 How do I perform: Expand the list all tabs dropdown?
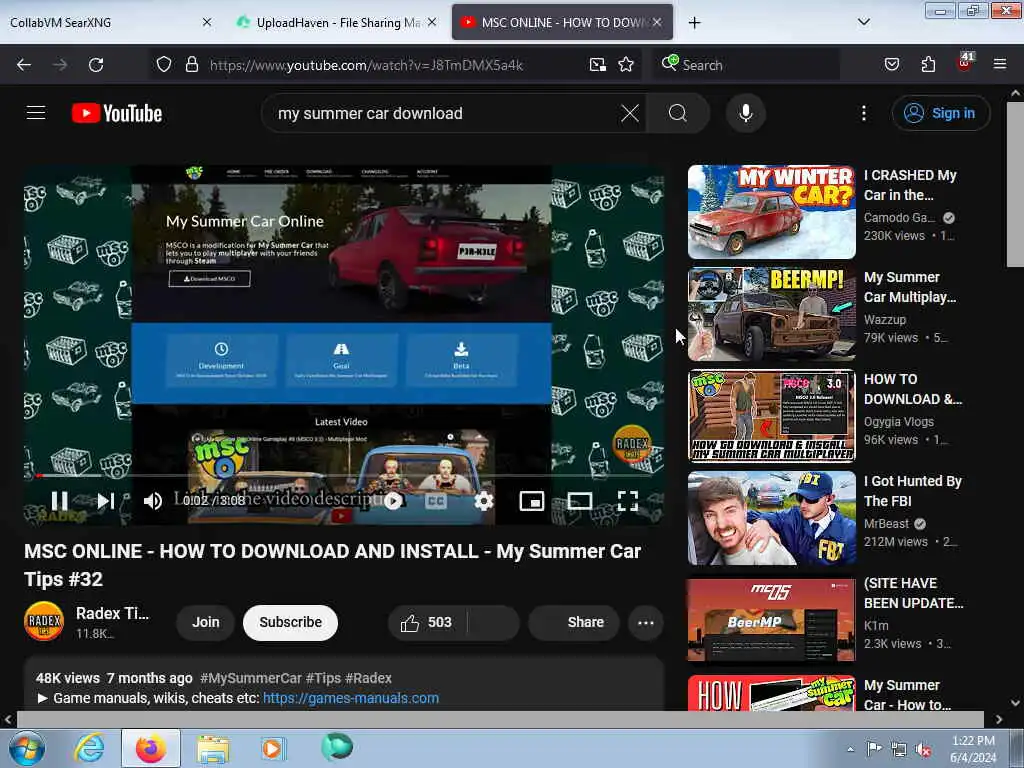click(863, 22)
